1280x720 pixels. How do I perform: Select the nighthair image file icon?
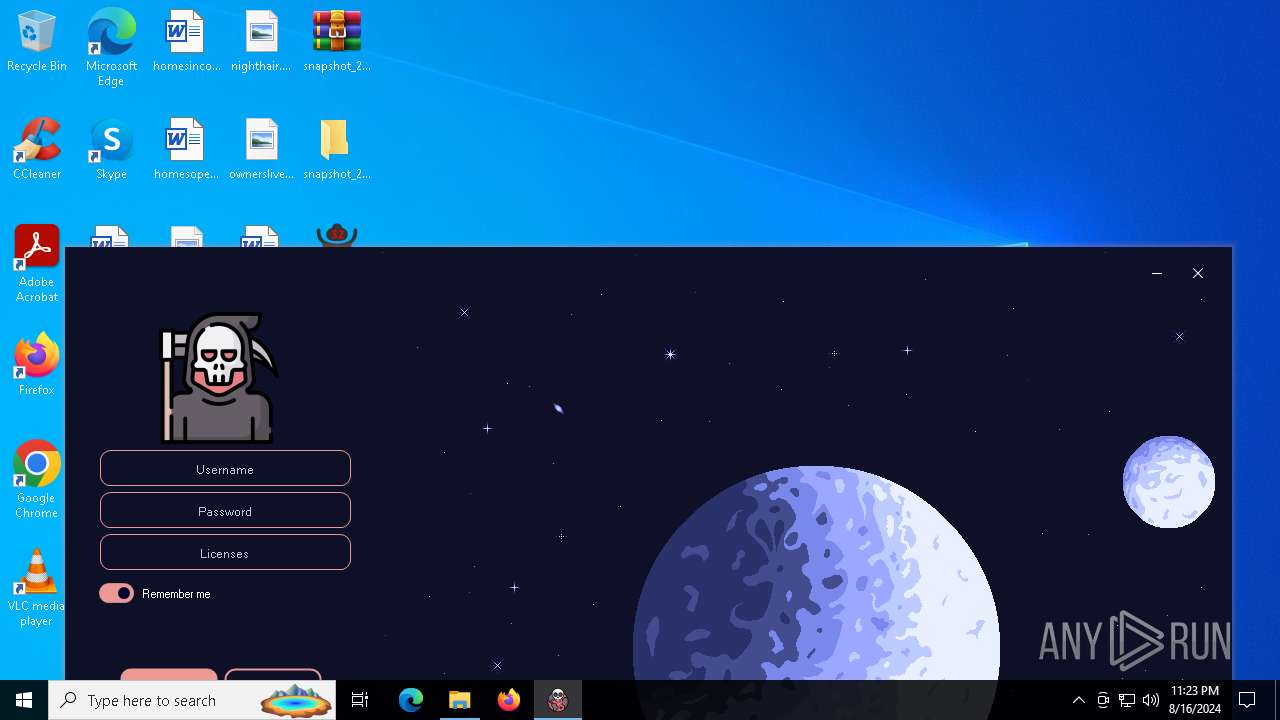(x=261, y=42)
